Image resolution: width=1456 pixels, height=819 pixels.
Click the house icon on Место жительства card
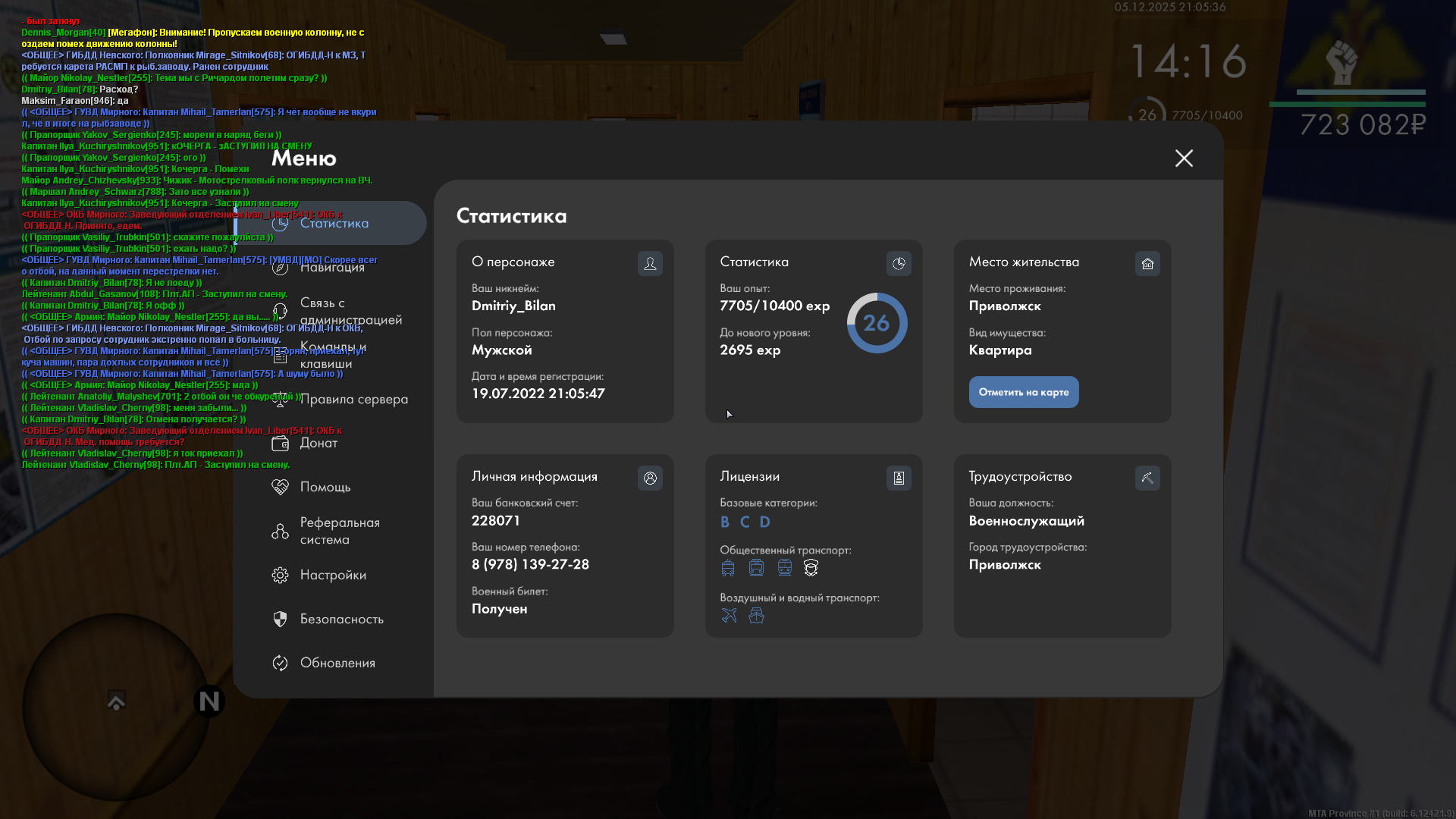[x=1147, y=263]
